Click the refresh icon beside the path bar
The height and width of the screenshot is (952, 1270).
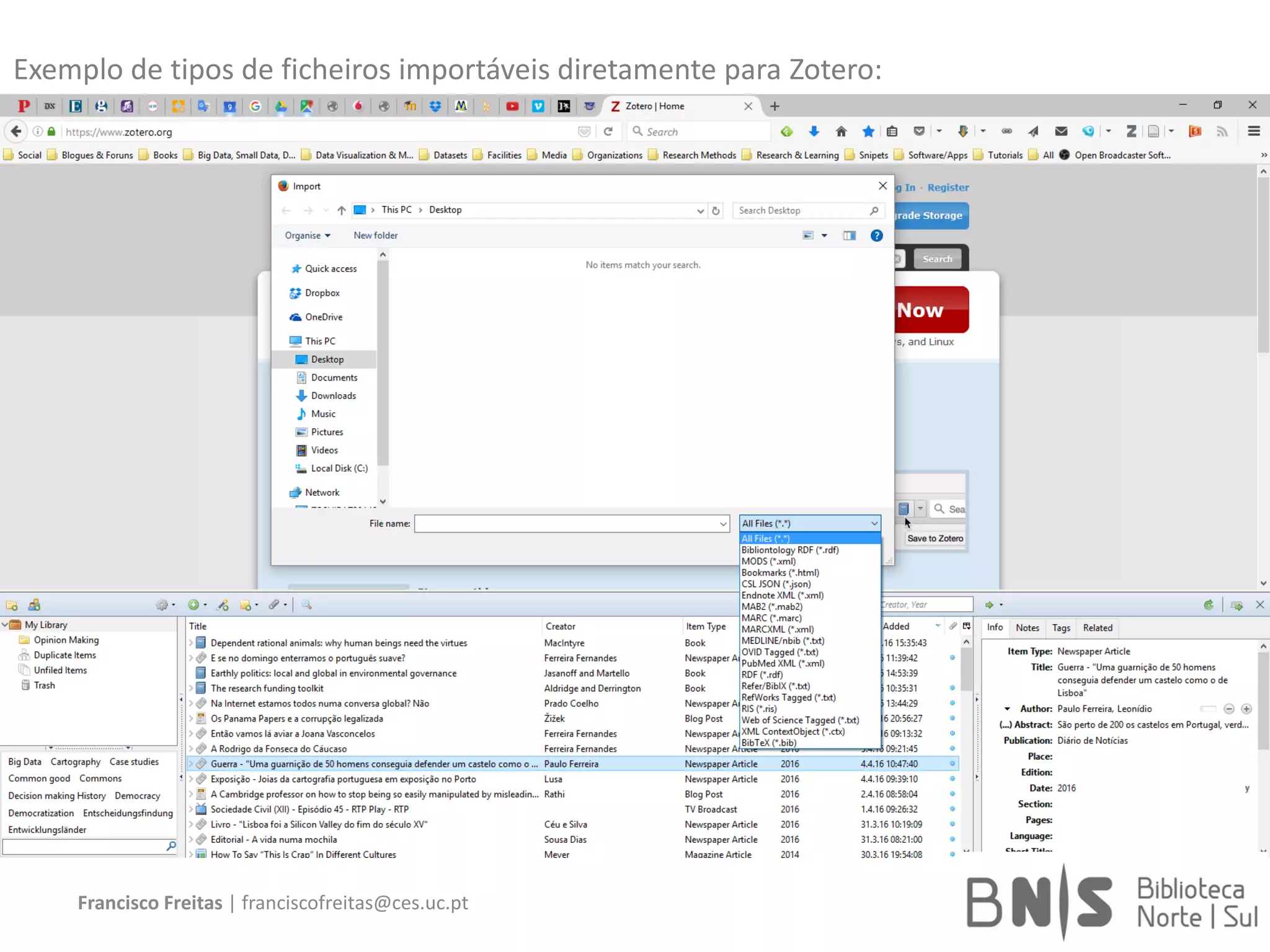click(x=716, y=210)
